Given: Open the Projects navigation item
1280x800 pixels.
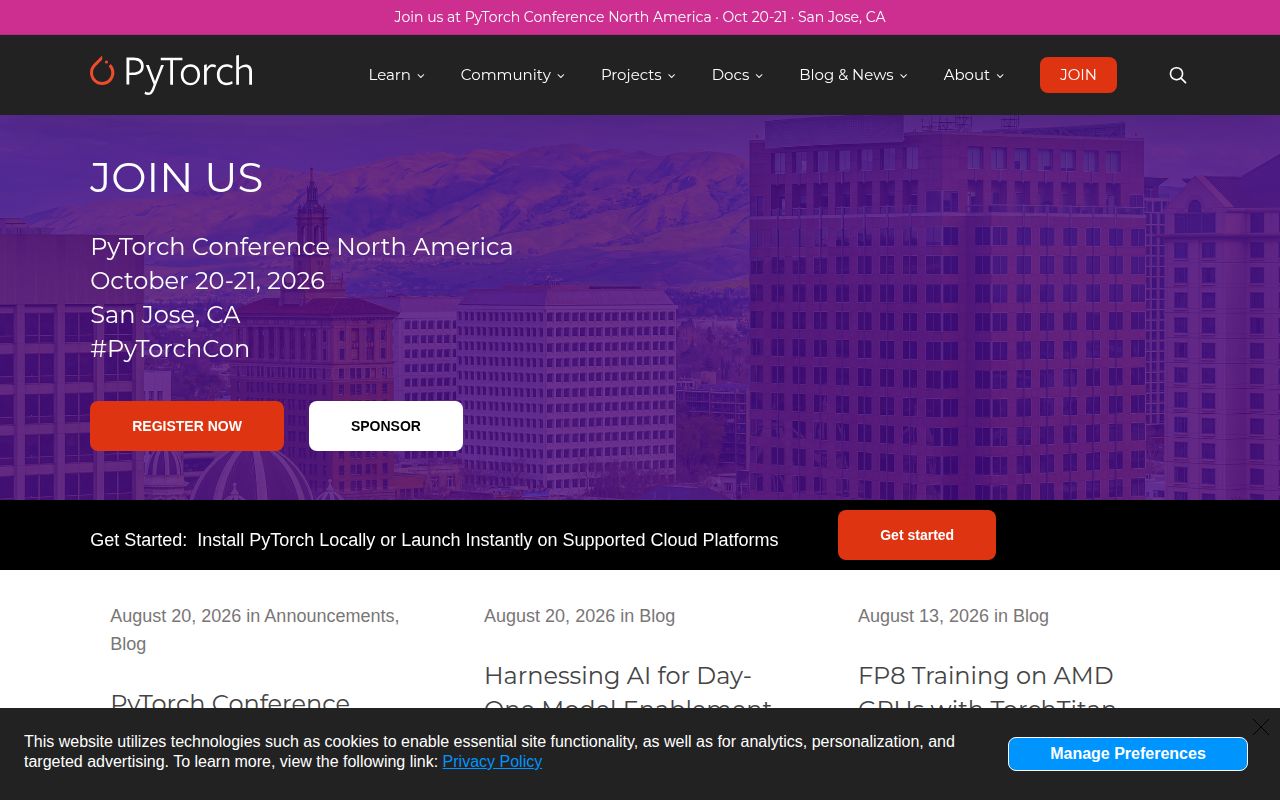Looking at the screenshot, I should pyautogui.click(x=631, y=75).
